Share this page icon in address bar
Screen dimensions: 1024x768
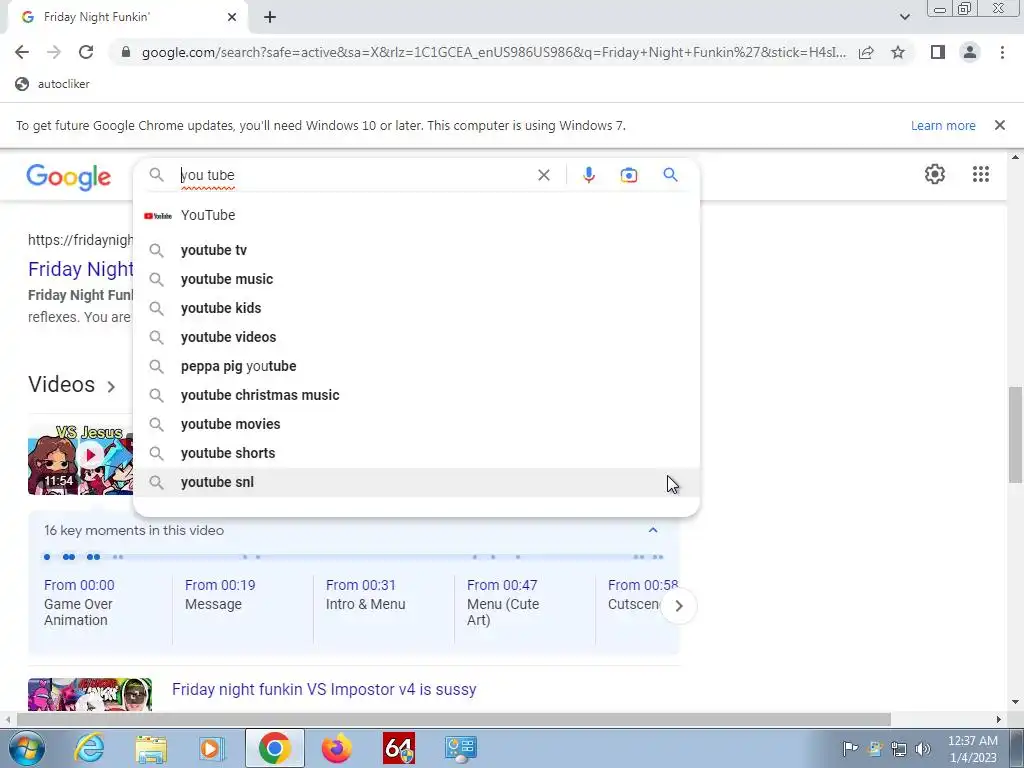pos(866,52)
